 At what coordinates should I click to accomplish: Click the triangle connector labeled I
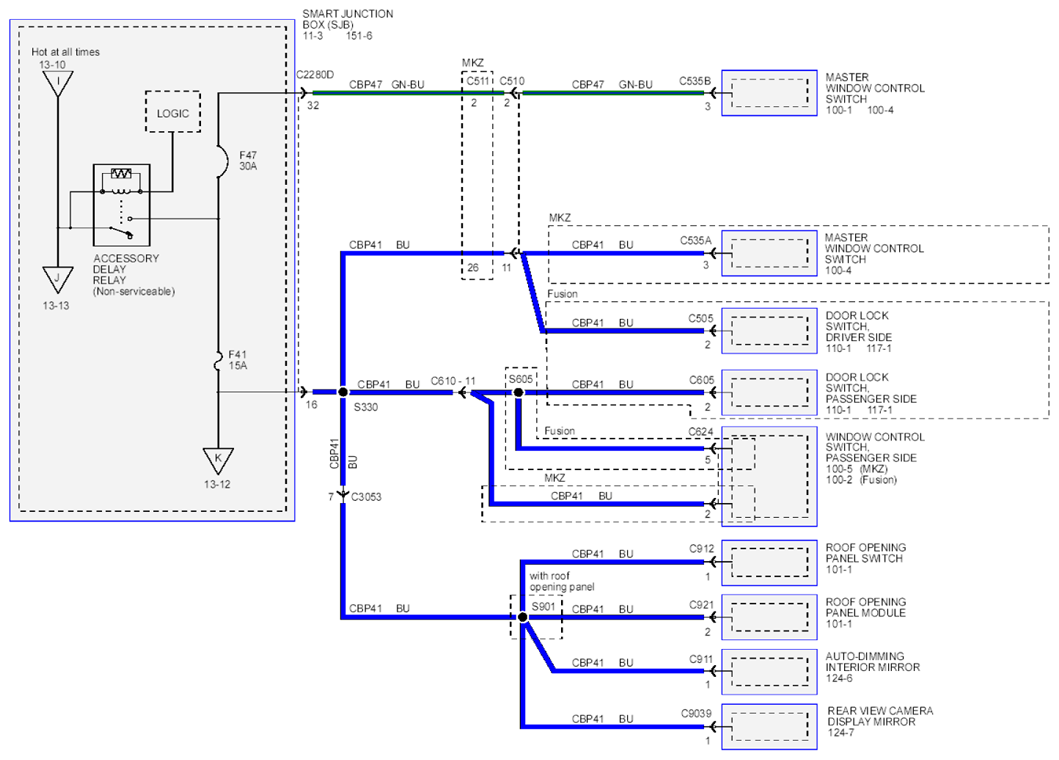(x=58, y=84)
